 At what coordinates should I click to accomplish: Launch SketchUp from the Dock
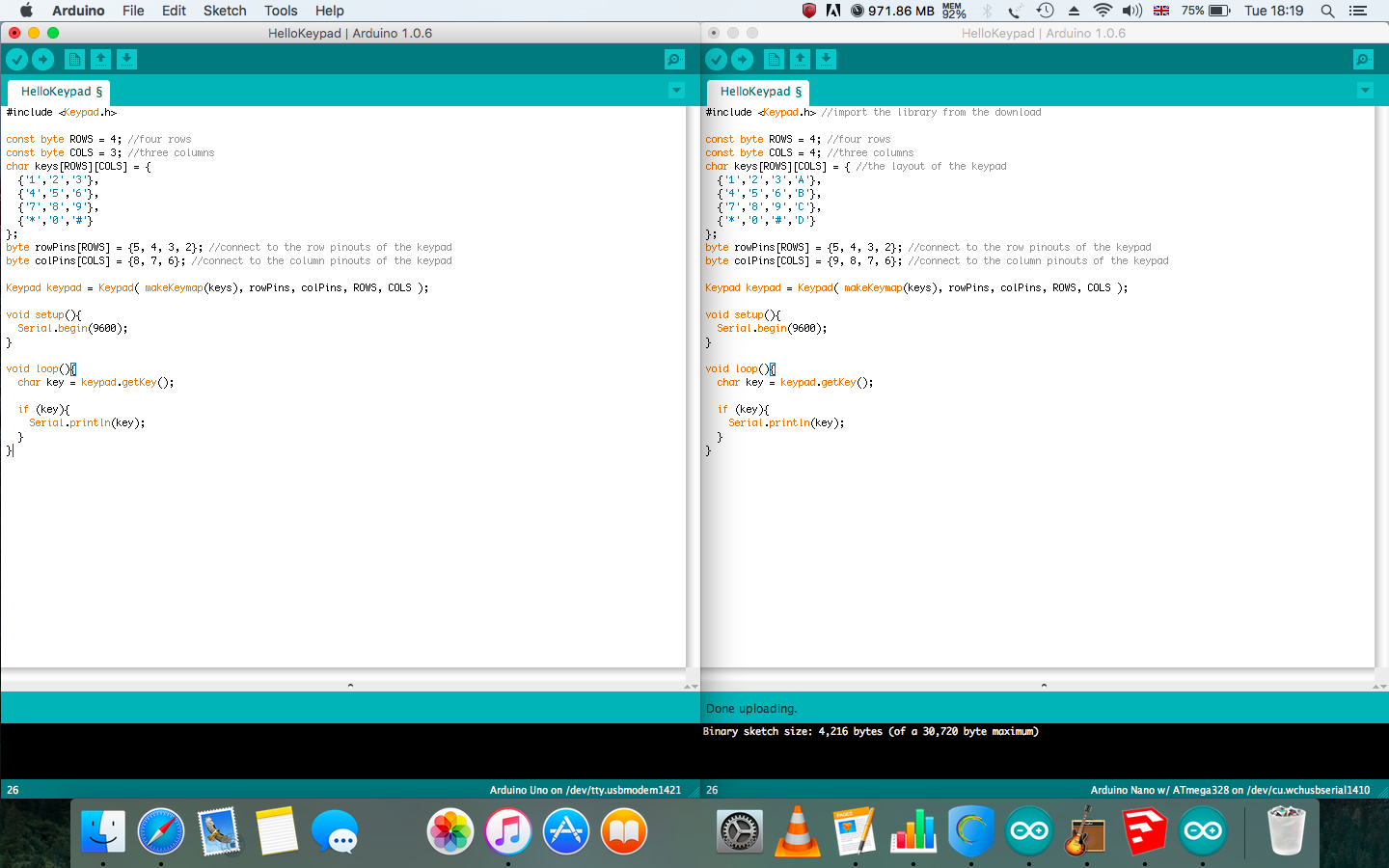[1145, 831]
